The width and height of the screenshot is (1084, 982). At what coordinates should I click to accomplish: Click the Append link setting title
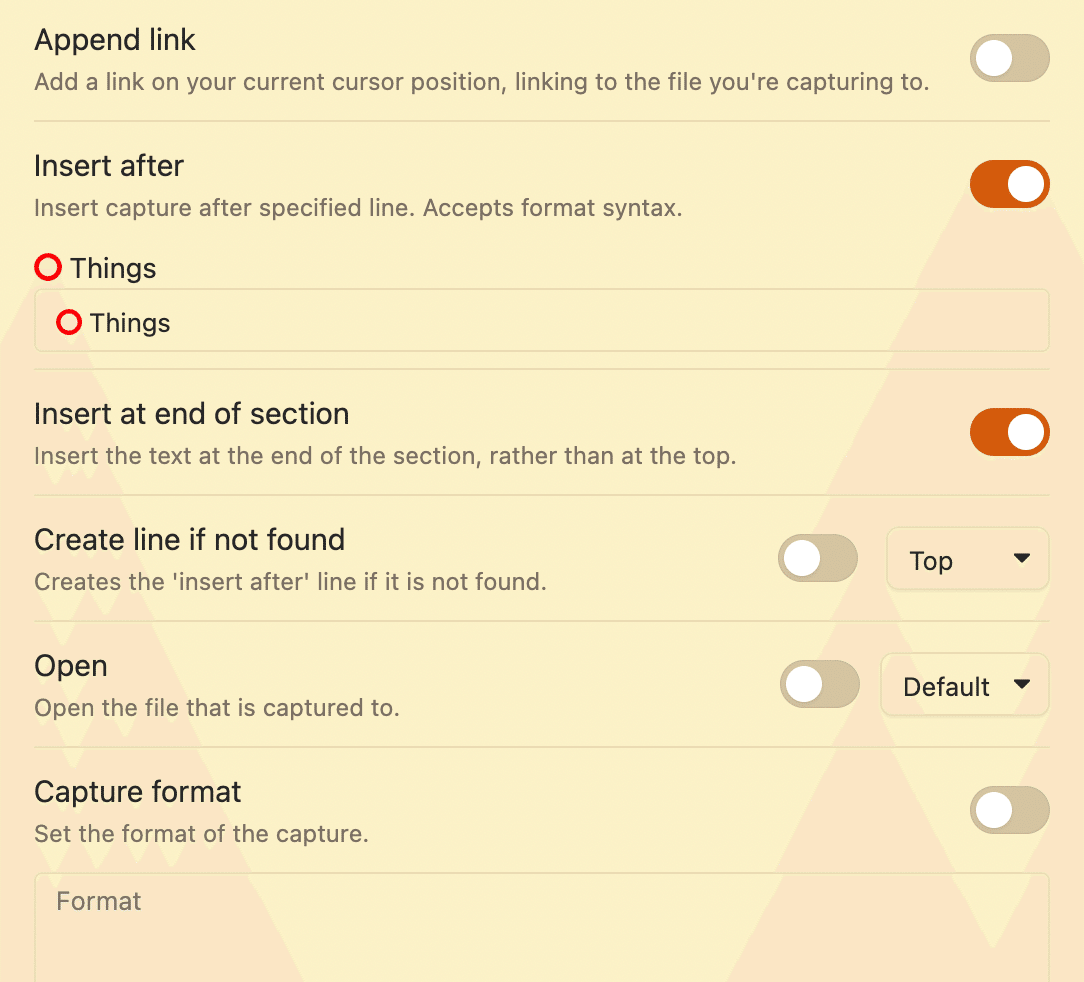click(115, 40)
